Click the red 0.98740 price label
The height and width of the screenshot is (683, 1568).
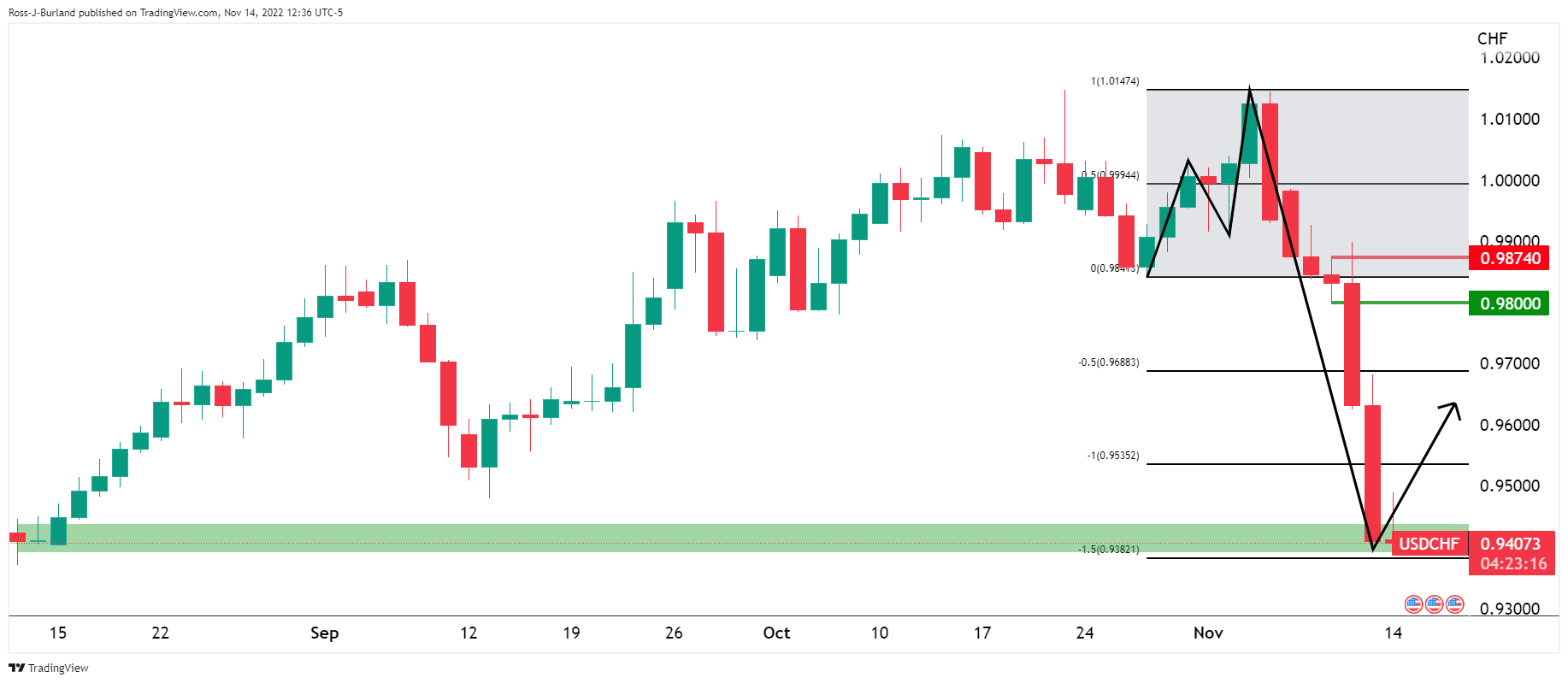point(1510,258)
